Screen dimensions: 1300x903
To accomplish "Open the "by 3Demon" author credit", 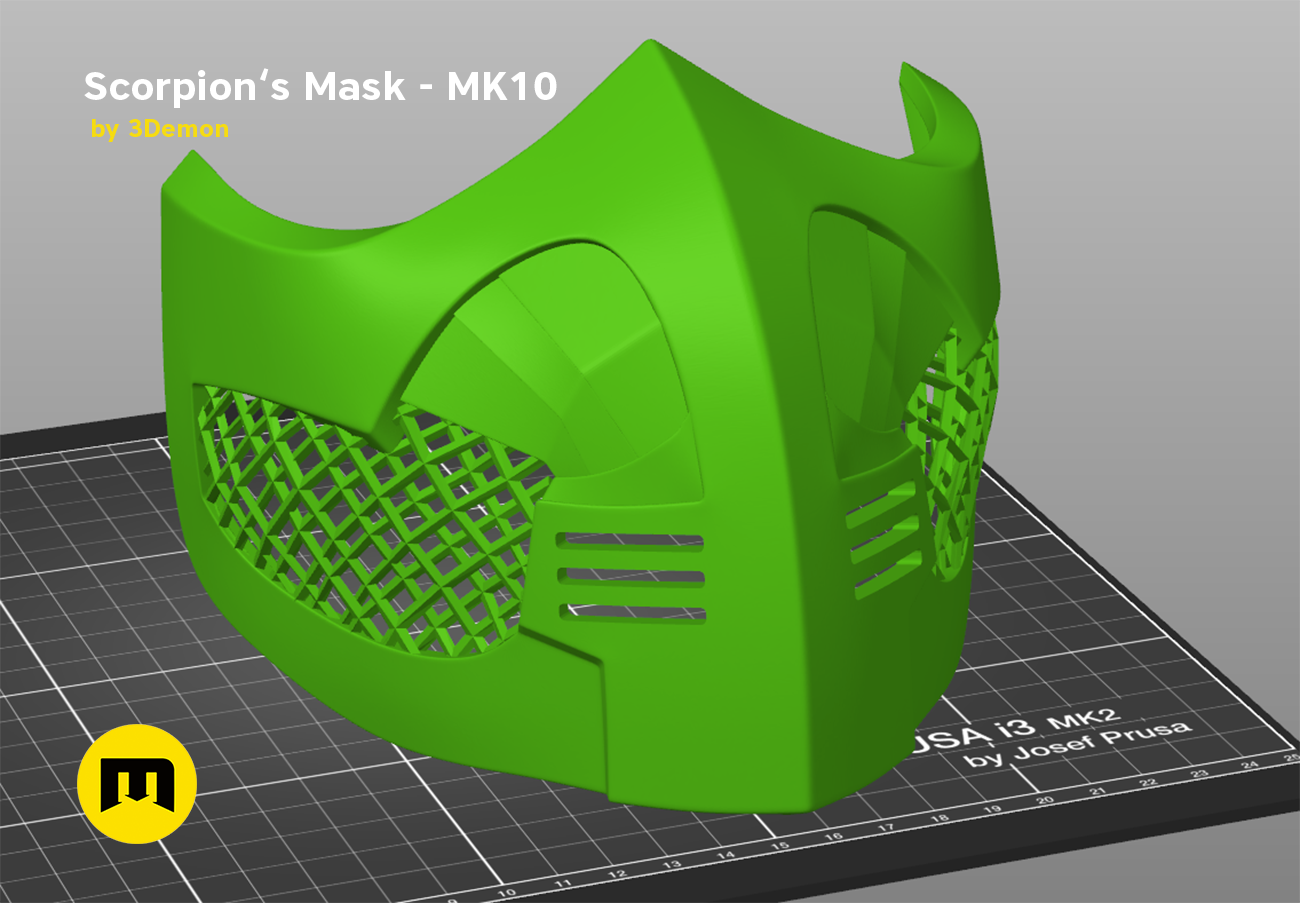I will (160, 129).
